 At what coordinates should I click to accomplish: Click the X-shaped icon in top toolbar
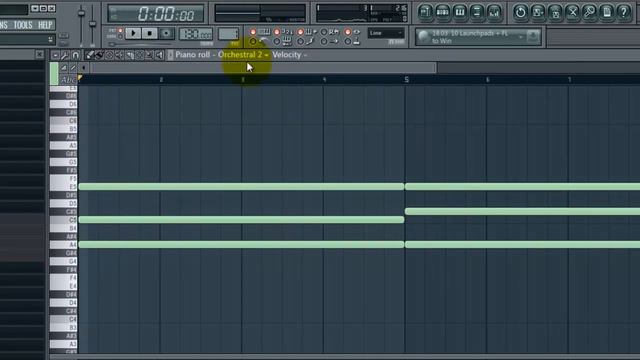coord(572,12)
